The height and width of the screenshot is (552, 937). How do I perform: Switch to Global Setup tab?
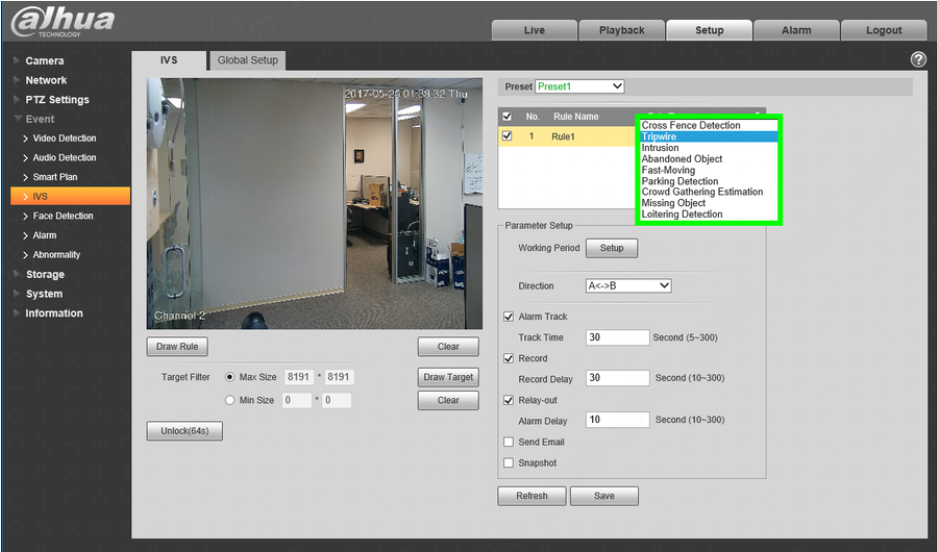tap(247, 60)
